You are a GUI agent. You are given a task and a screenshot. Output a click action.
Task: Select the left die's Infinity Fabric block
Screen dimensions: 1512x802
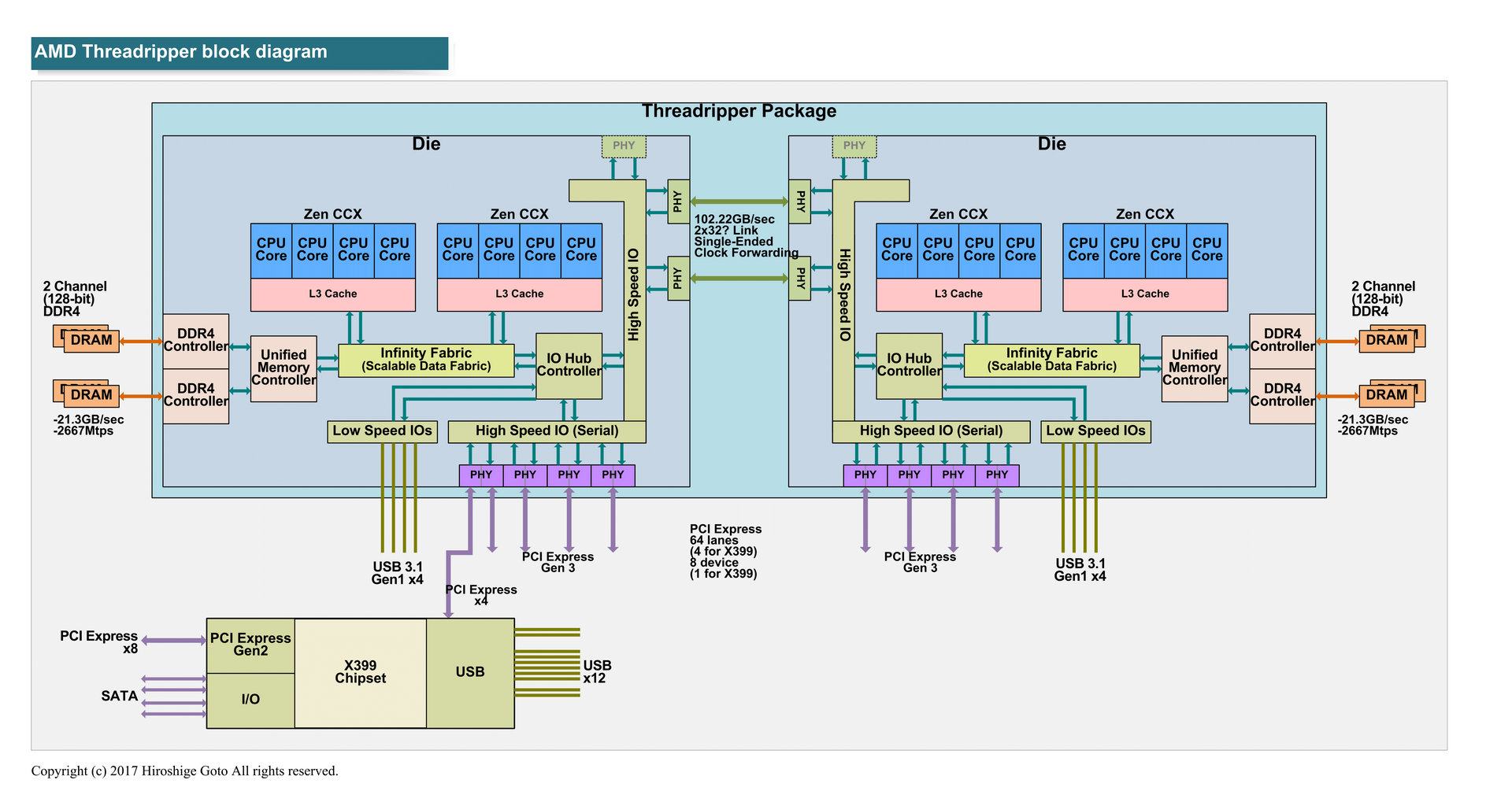point(426,360)
